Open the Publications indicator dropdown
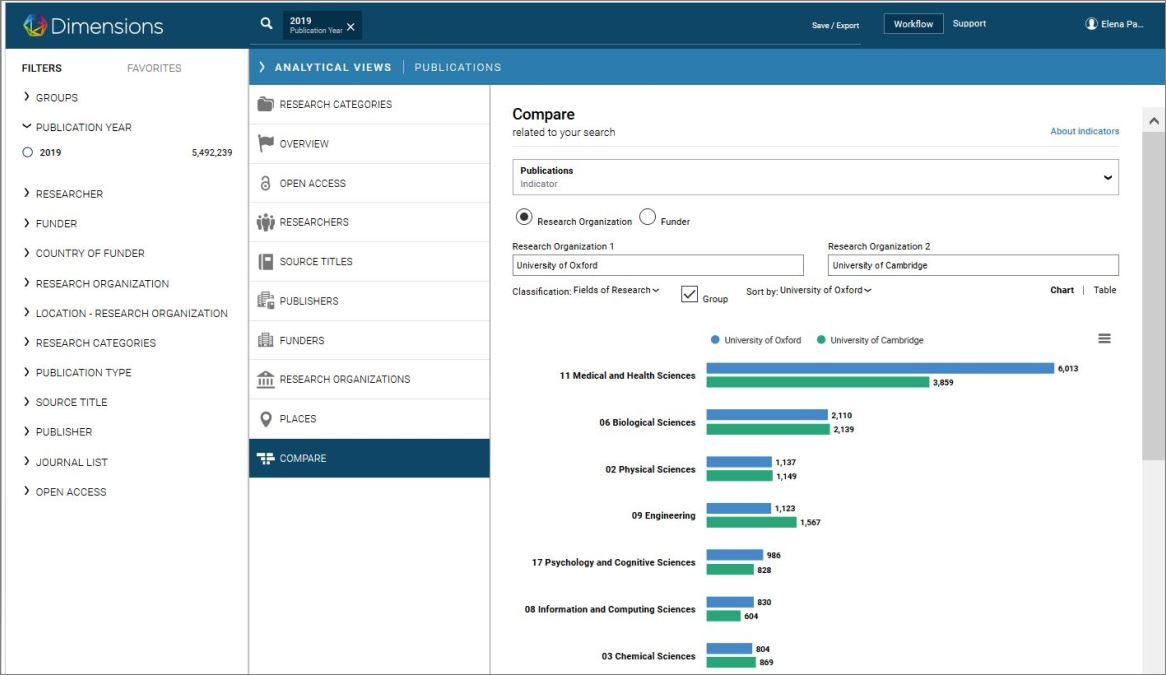 click(x=815, y=177)
